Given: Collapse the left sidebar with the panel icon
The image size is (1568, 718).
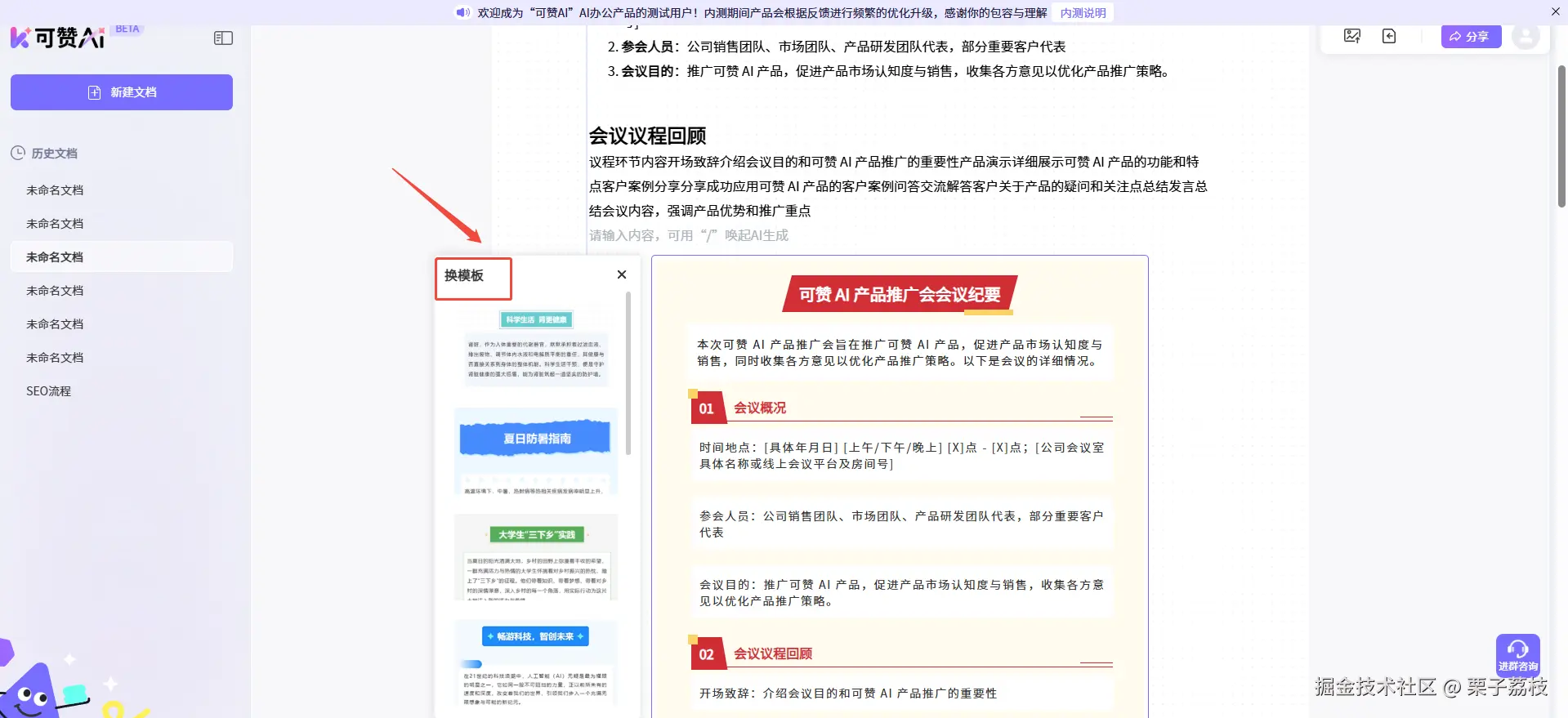Looking at the screenshot, I should [223, 38].
